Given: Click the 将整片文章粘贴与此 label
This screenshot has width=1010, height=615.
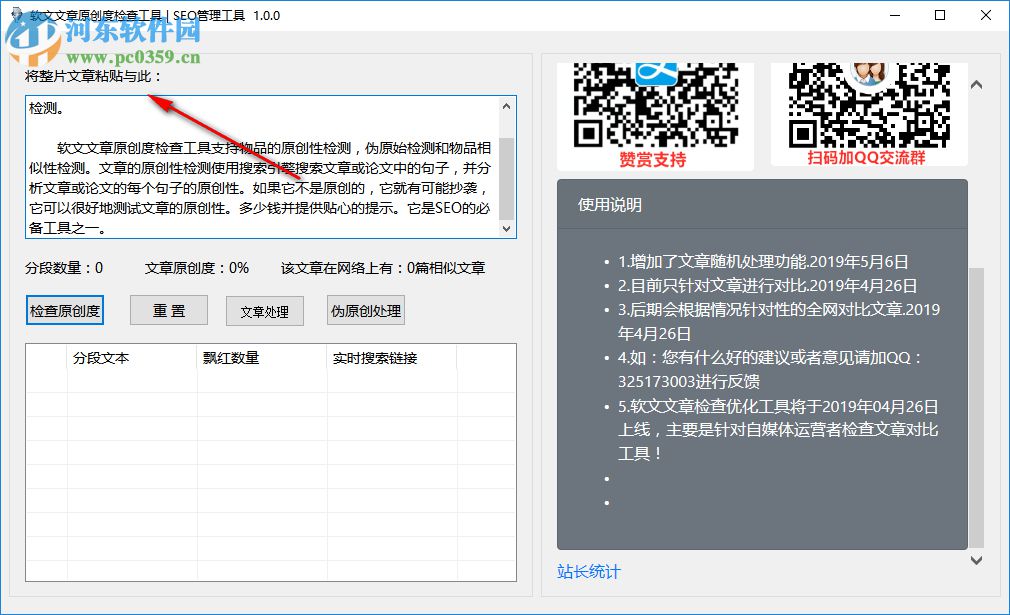Looking at the screenshot, I should (93, 76).
